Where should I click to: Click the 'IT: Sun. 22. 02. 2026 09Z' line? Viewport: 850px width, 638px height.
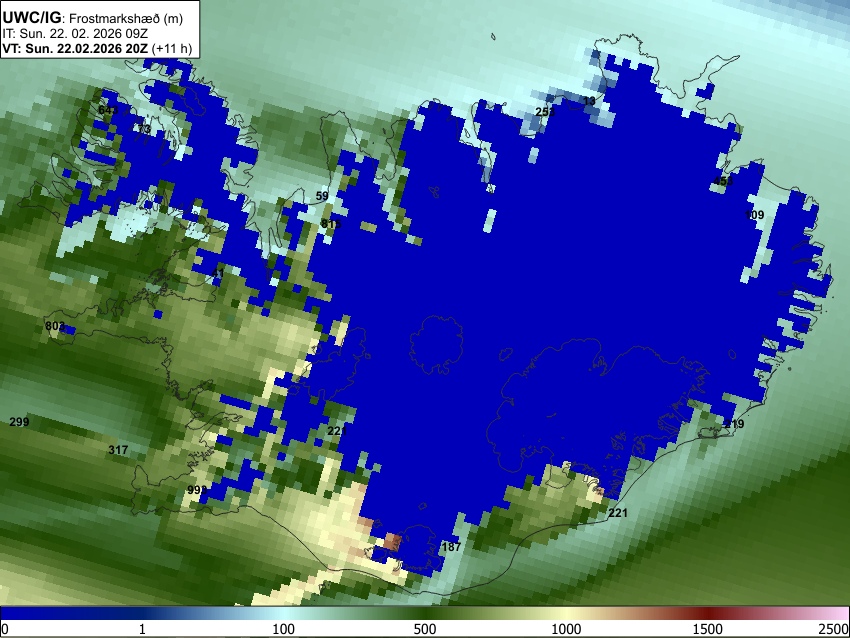pos(75,34)
